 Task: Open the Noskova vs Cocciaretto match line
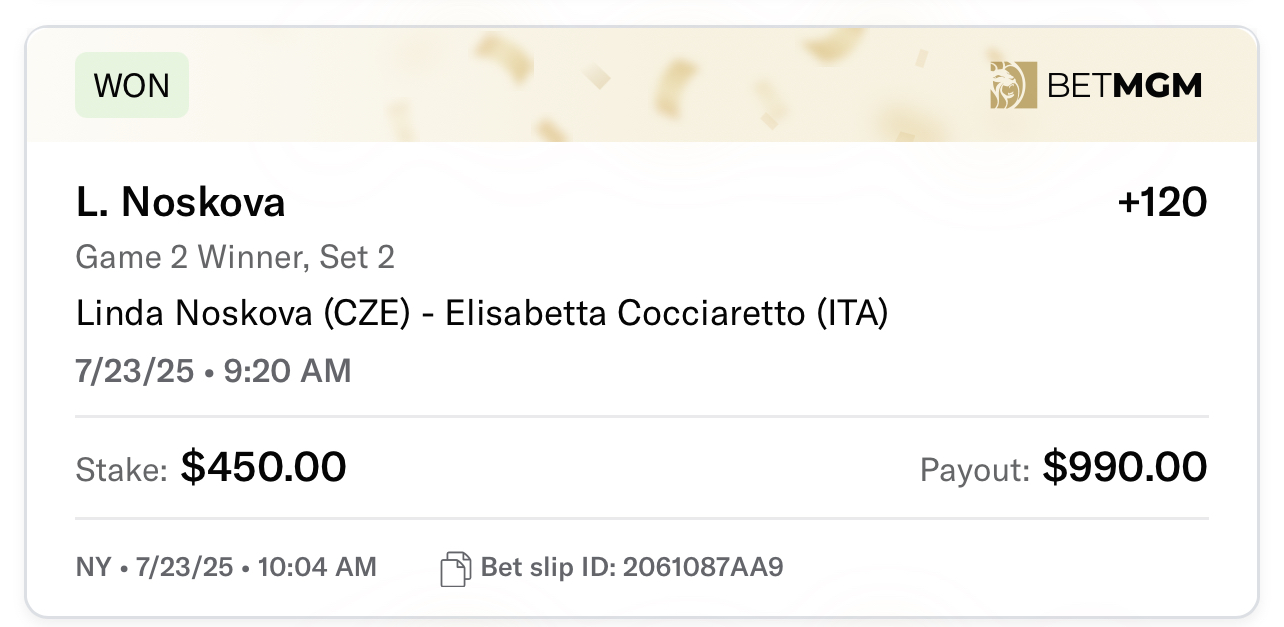(x=482, y=314)
